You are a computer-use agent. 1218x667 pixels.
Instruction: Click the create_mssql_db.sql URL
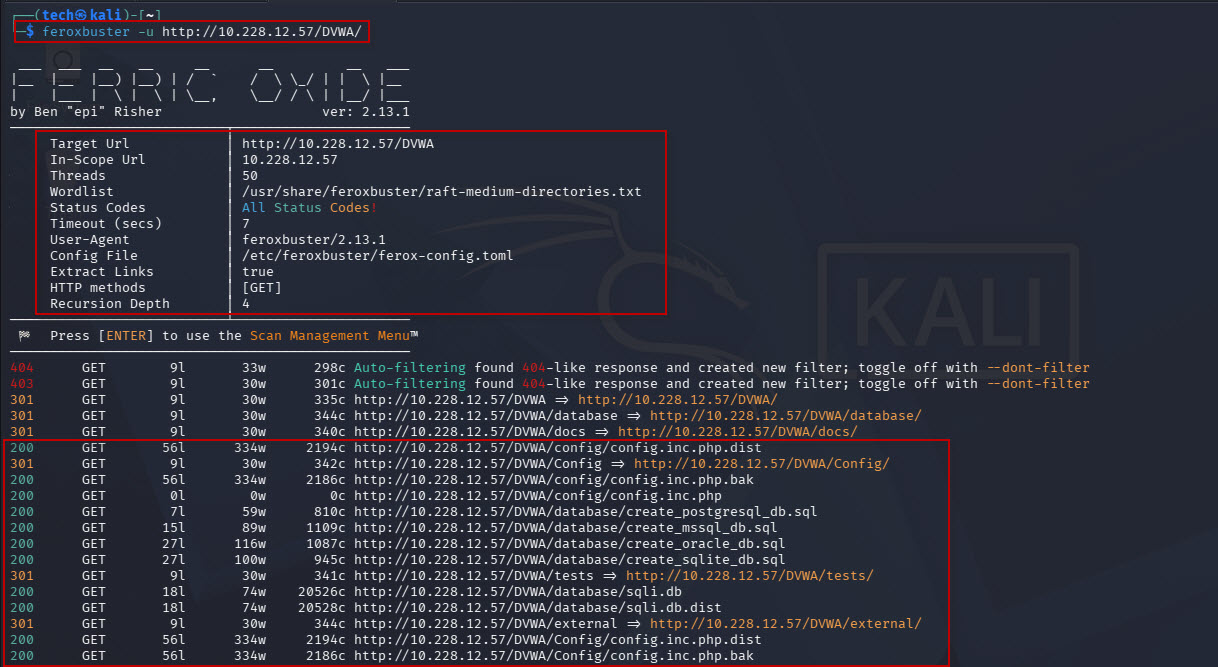[566, 528]
